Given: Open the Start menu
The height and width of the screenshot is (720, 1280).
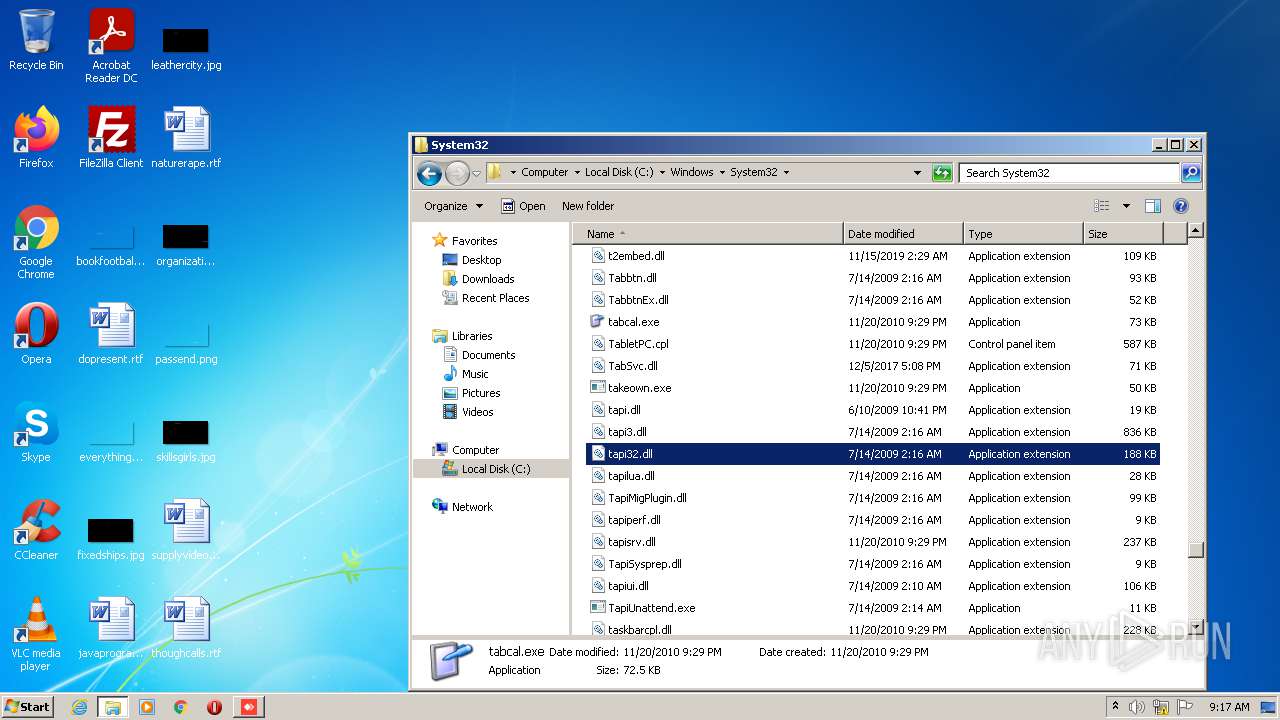Looking at the screenshot, I should tap(27, 707).
